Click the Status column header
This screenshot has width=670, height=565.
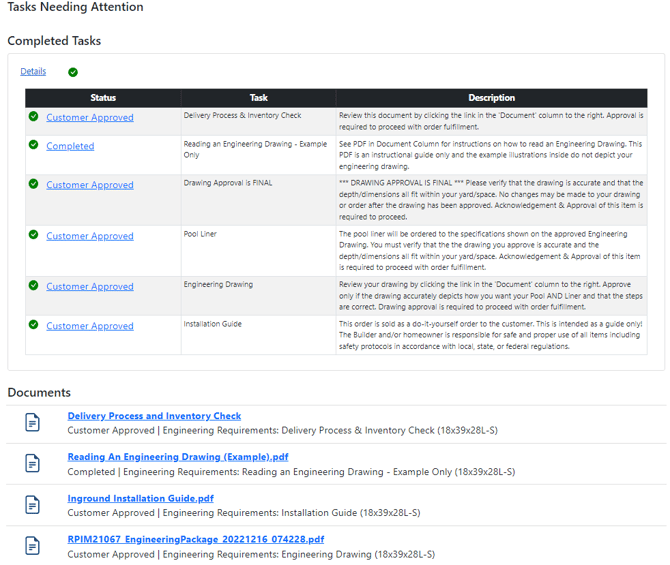(103, 98)
